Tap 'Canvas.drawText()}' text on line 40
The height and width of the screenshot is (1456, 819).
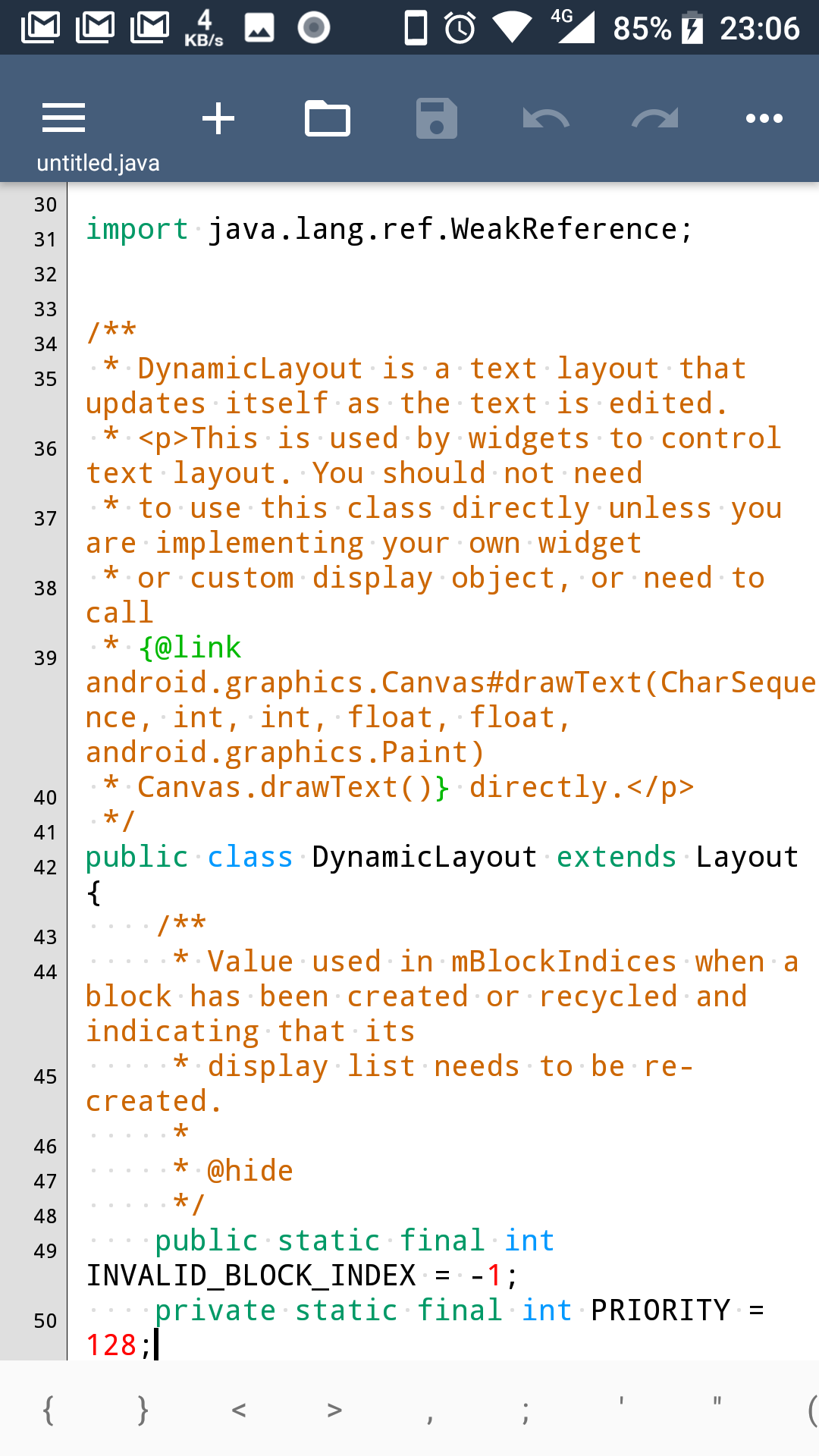[x=293, y=787]
